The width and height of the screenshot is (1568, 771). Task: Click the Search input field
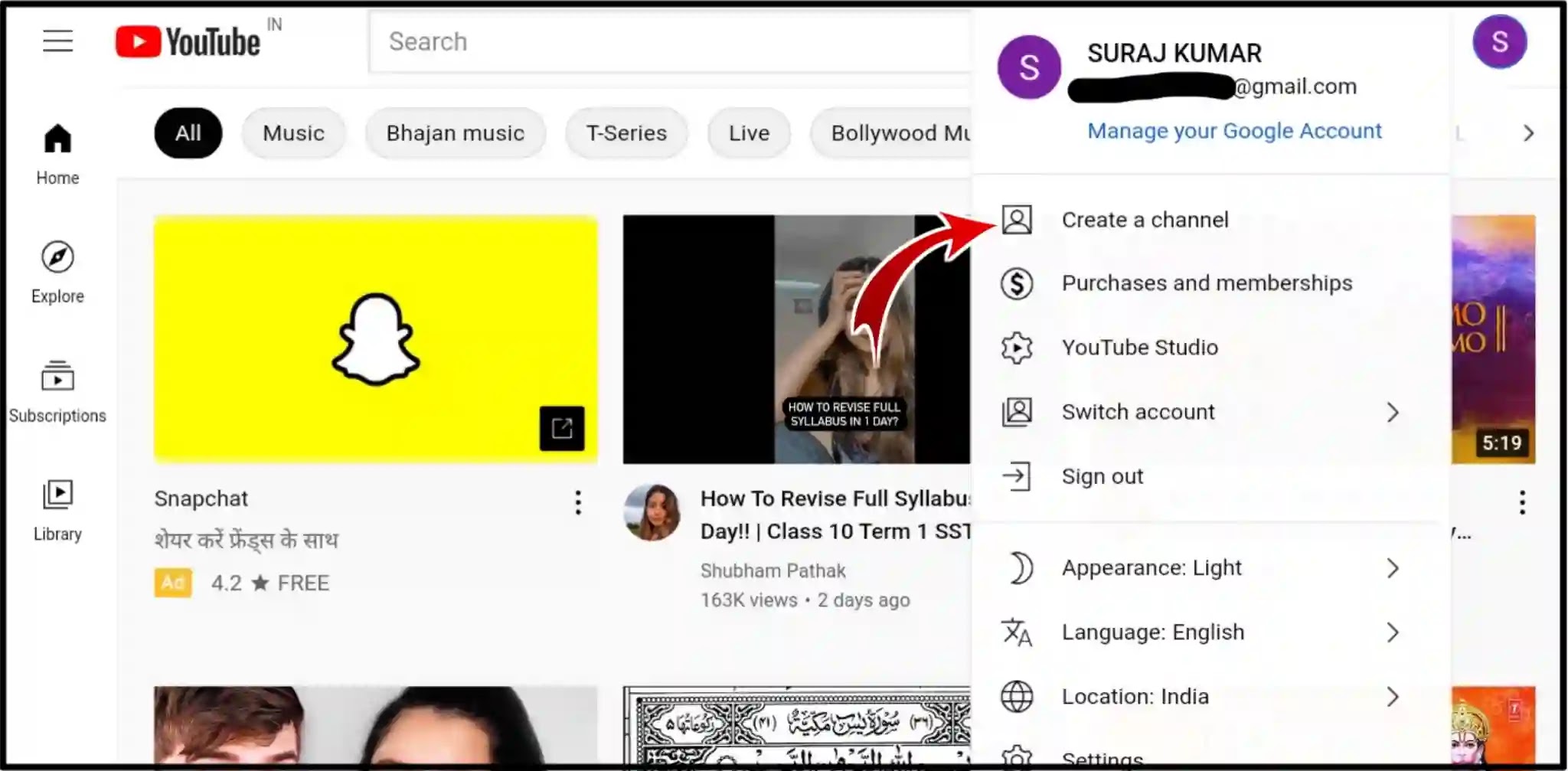pyautogui.click(x=671, y=41)
